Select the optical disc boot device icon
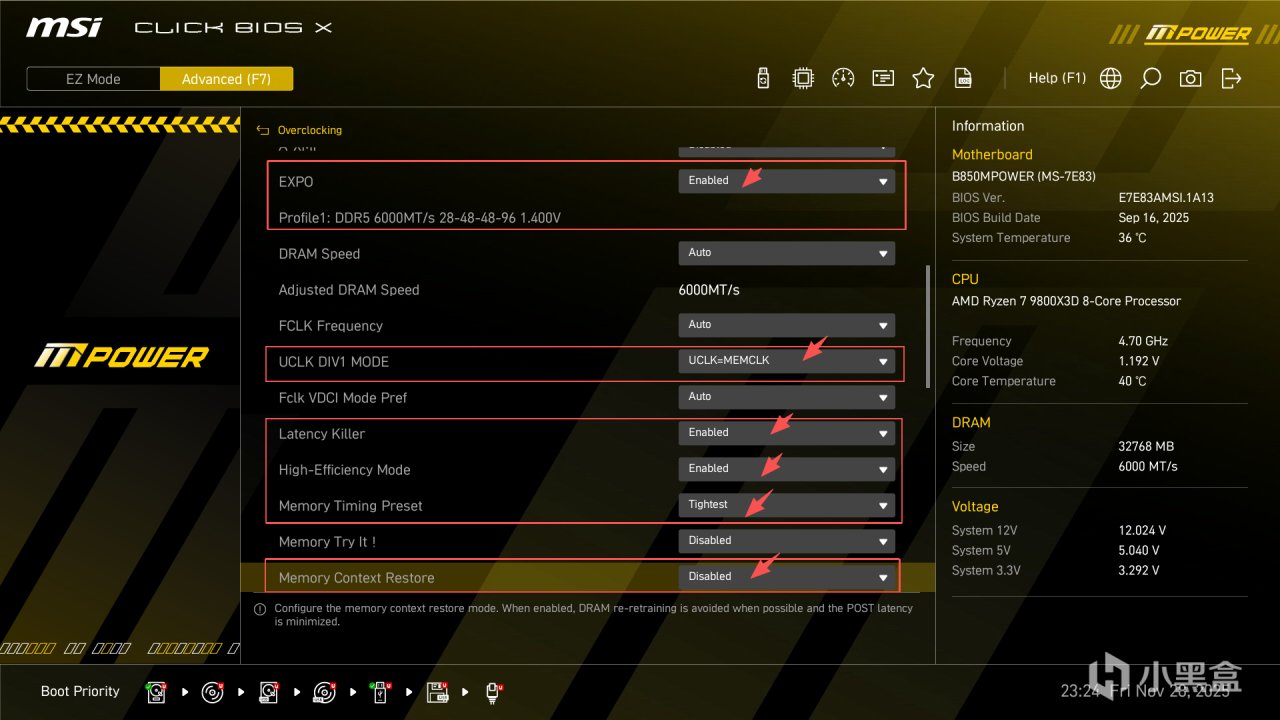This screenshot has height=720, width=1280. 212,692
